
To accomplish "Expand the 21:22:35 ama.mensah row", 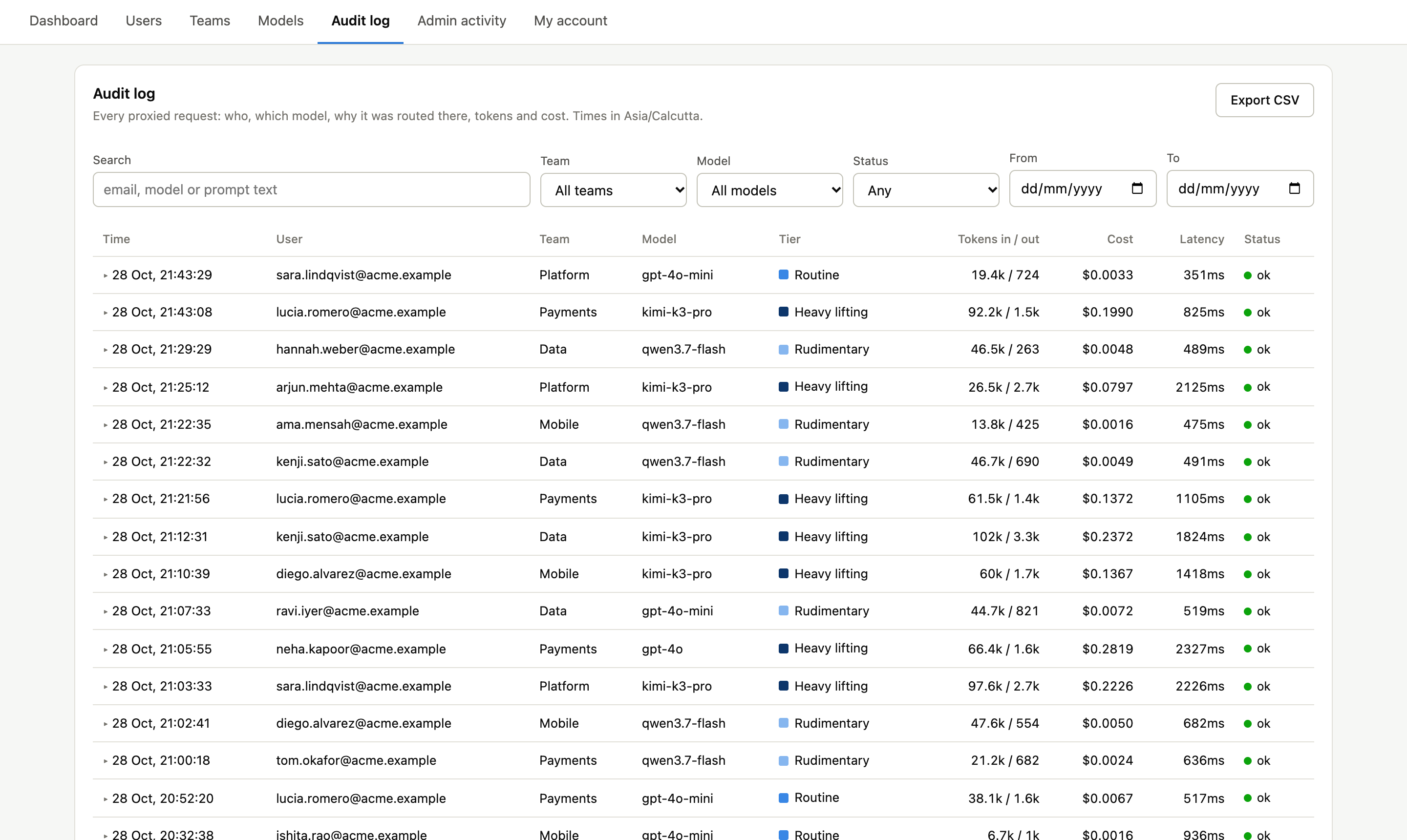I will point(106,425).
